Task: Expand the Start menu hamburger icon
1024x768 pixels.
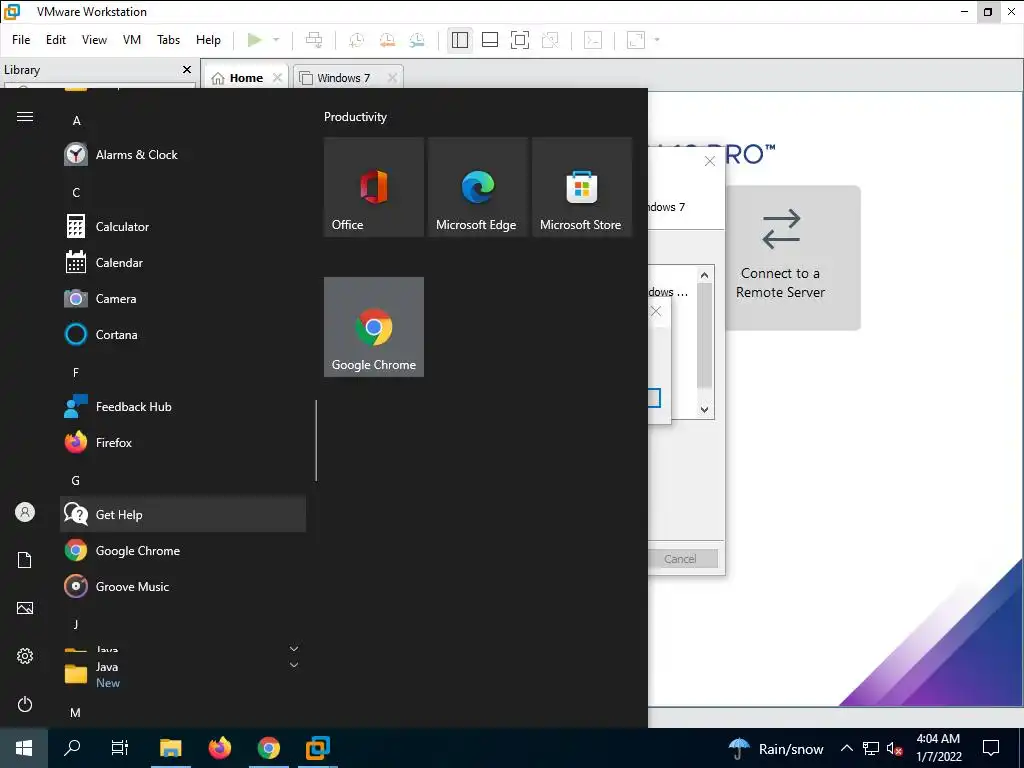Action: click(x=25, y=117)
